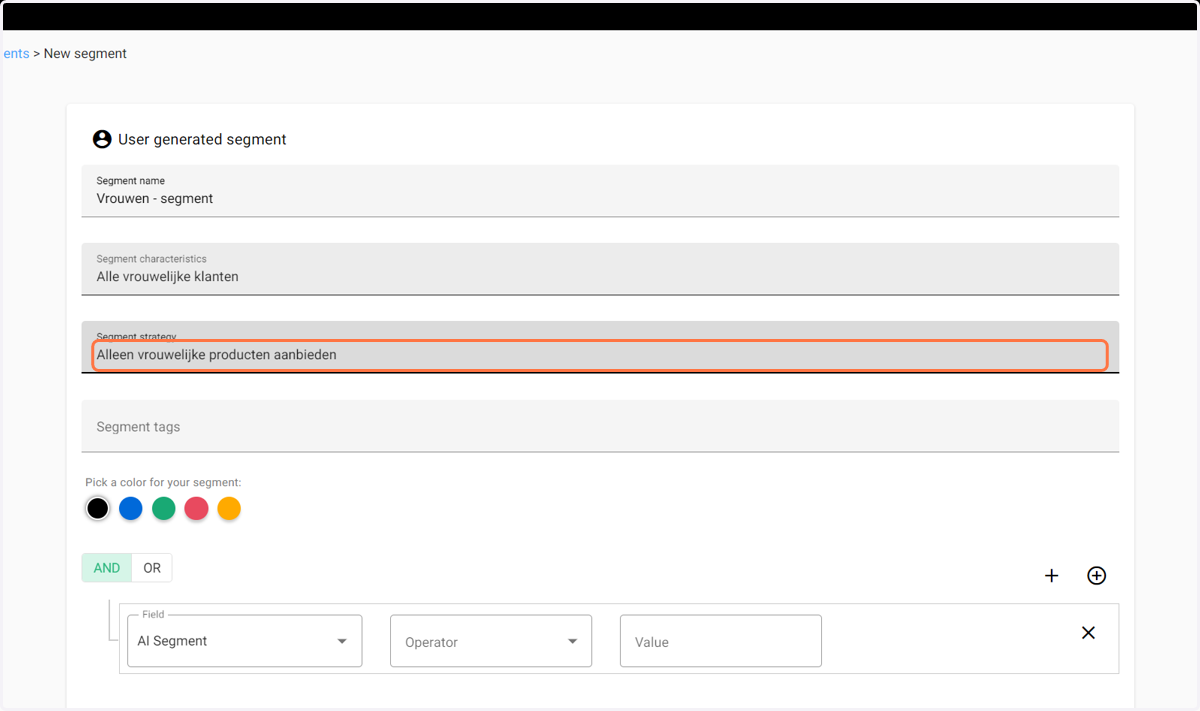The height and width of the screenshot is (711, 1200).
Task: Click the 'User generated segment' heading
Action: (x=202, y=139)
